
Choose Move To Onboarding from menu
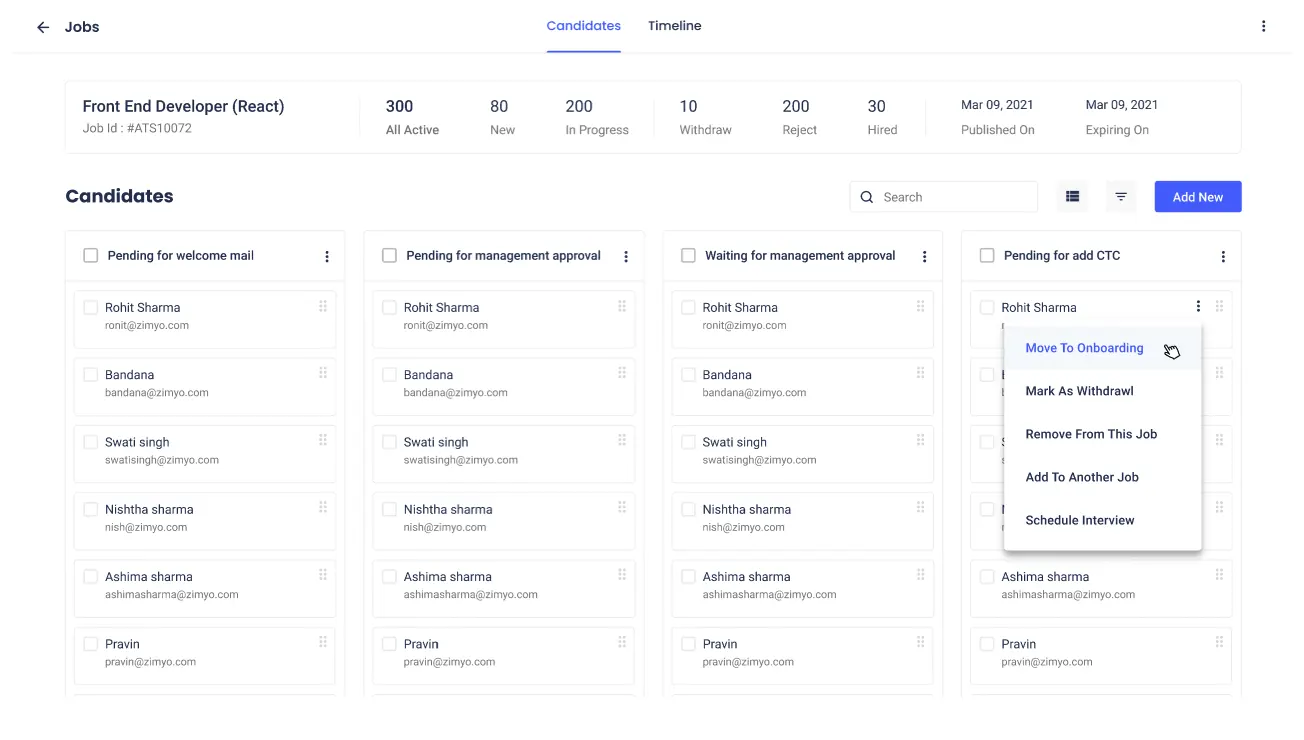pos(1102,348)
